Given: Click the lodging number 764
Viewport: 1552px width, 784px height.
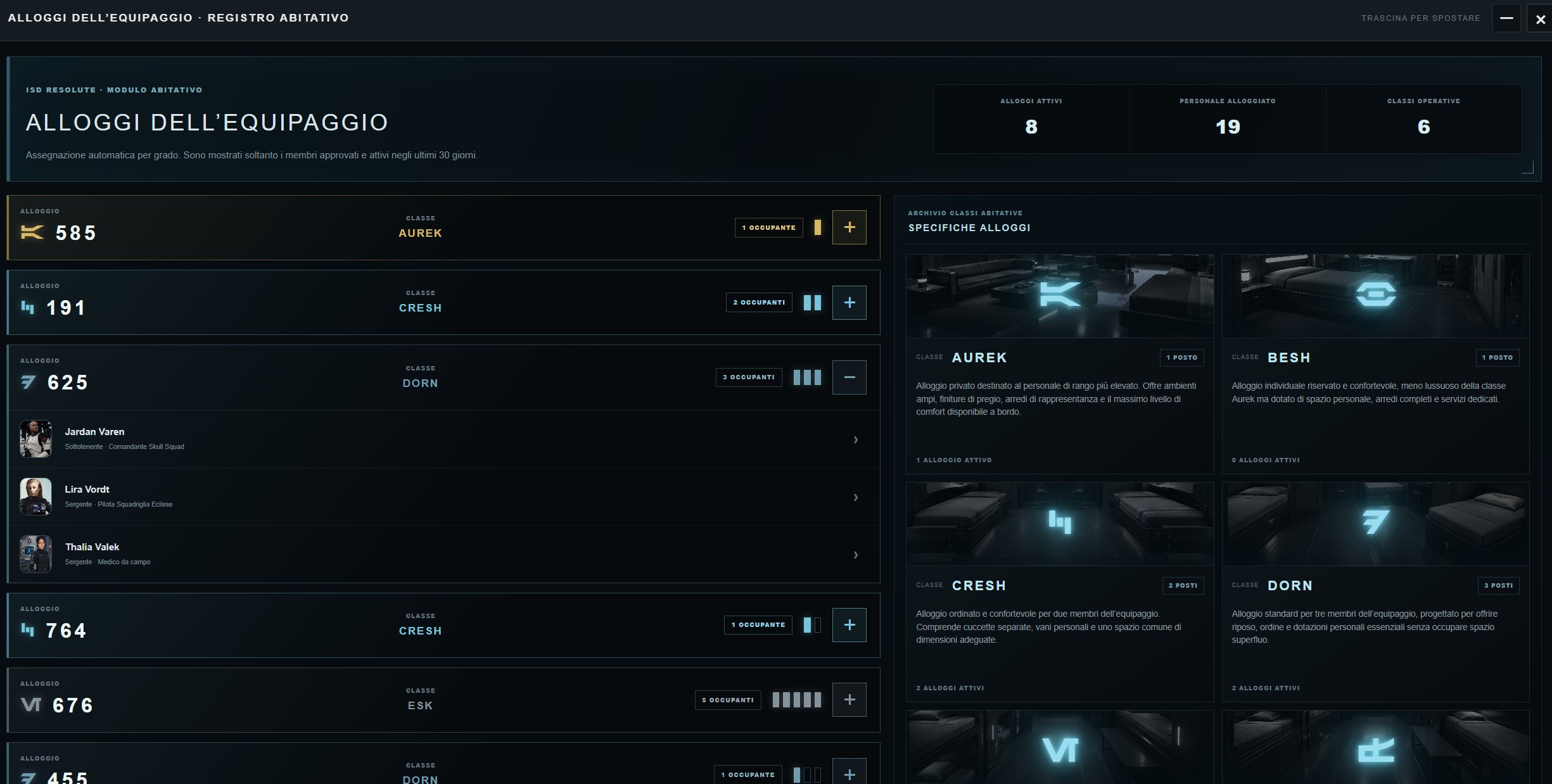Looking at the screenshot, I should tap(66, 631).
